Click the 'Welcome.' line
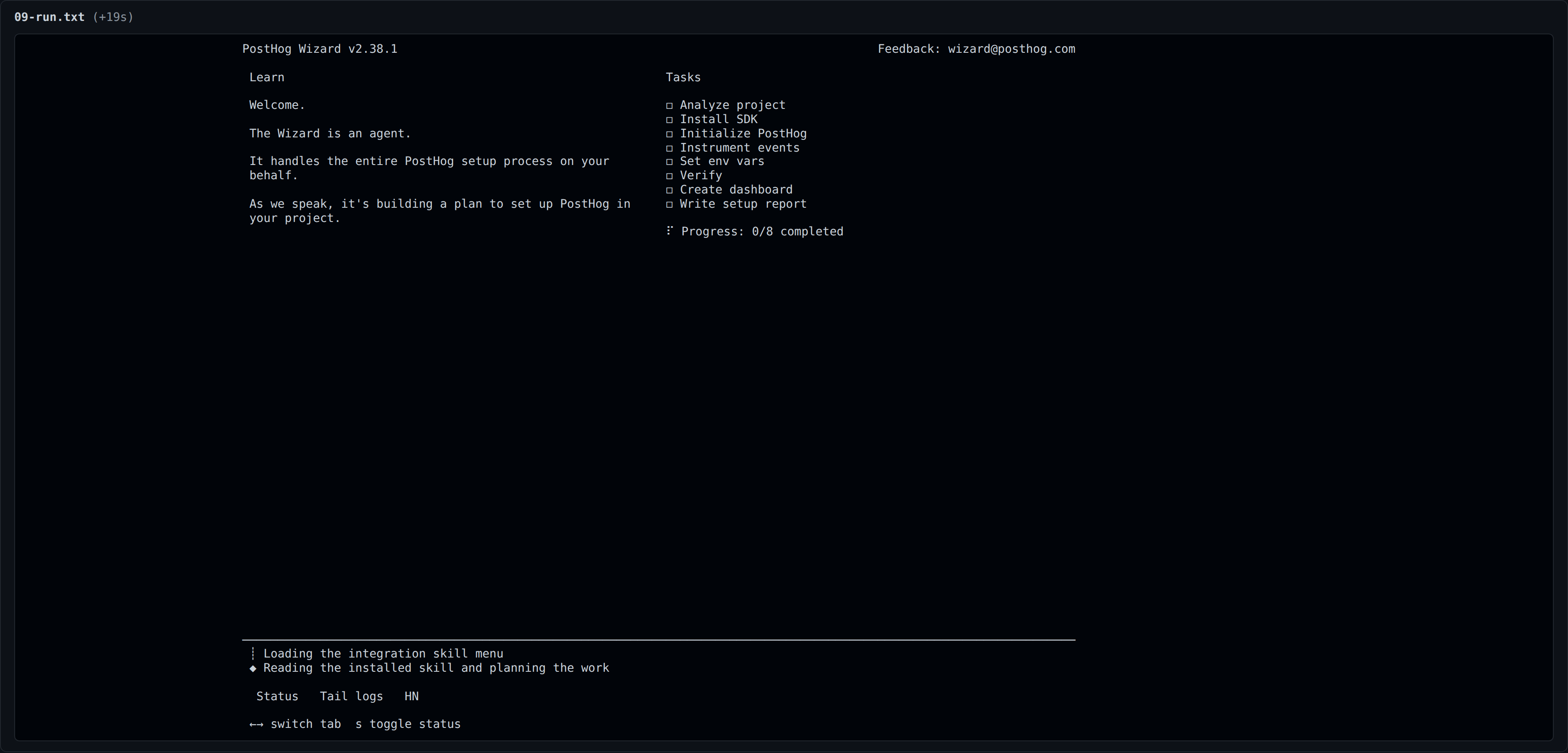1568x753 pixels. pyautogui.click(x=277, y=105)
